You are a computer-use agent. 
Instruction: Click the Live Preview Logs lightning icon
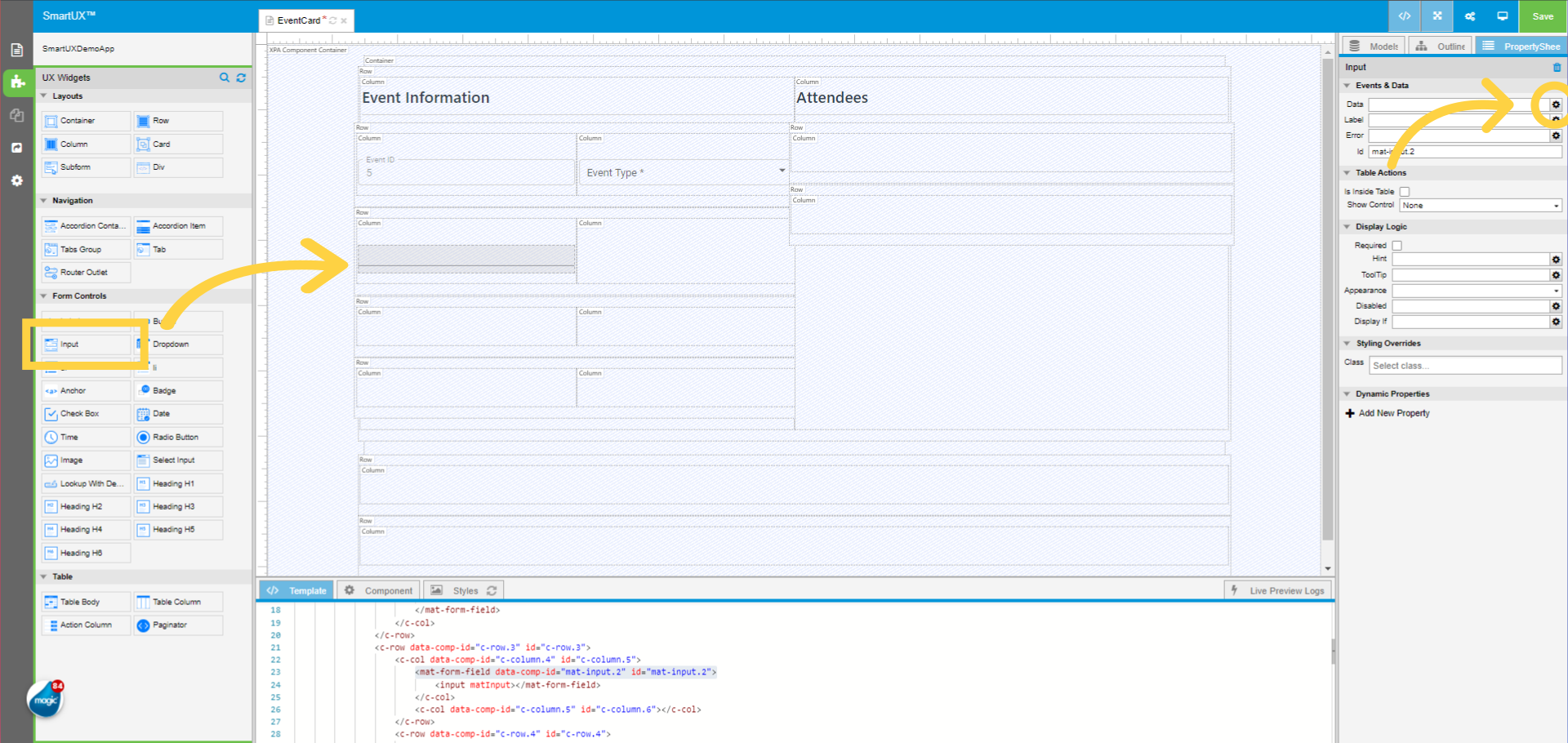[1233, 590]
